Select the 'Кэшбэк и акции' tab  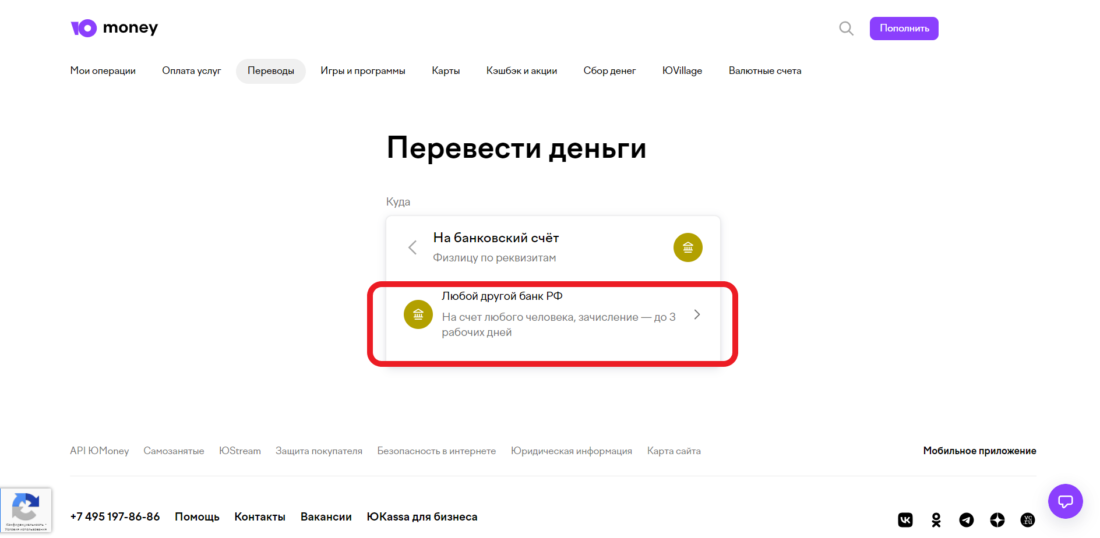point(521,71)
